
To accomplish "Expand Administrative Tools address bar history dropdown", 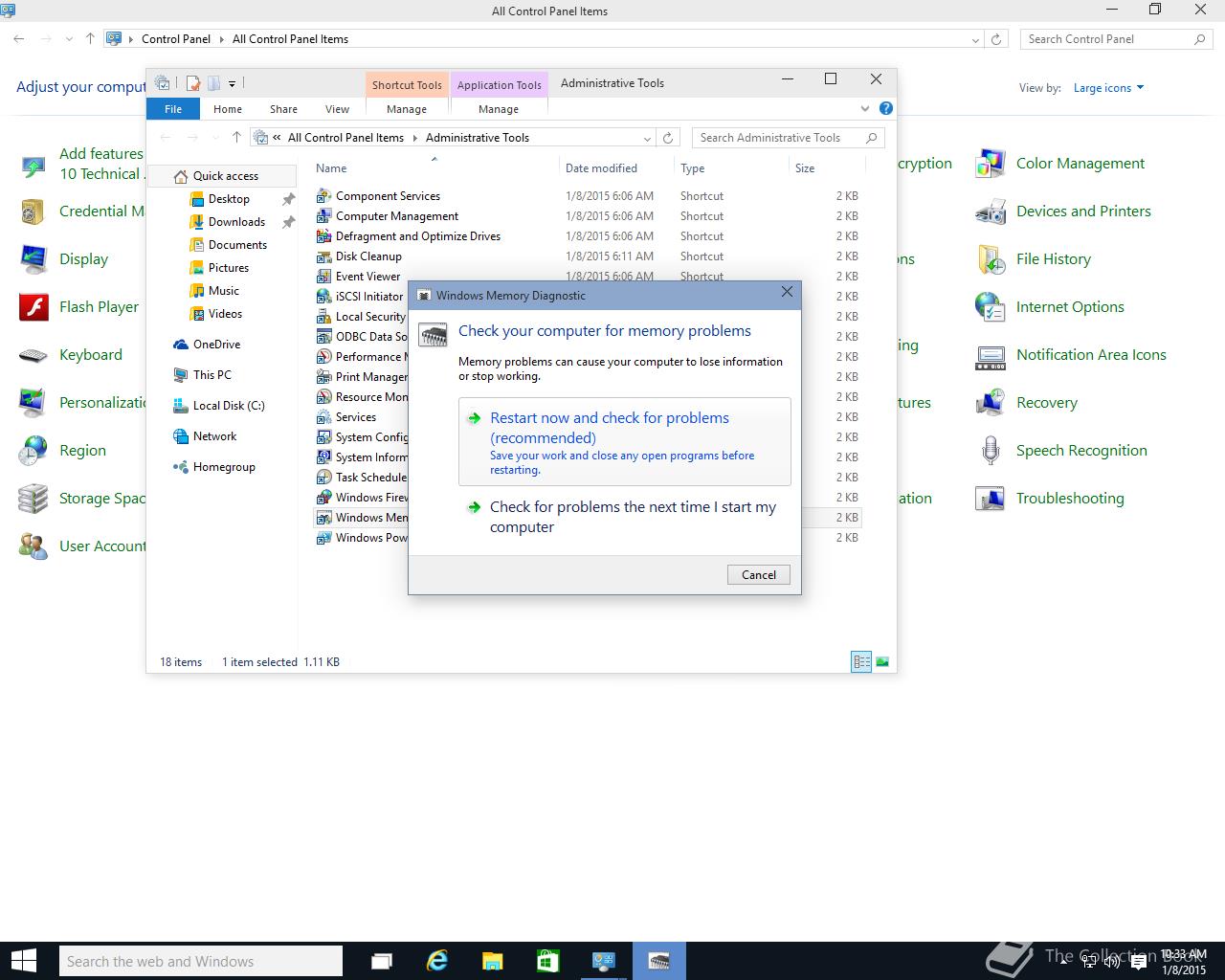I will click(647, 138).
